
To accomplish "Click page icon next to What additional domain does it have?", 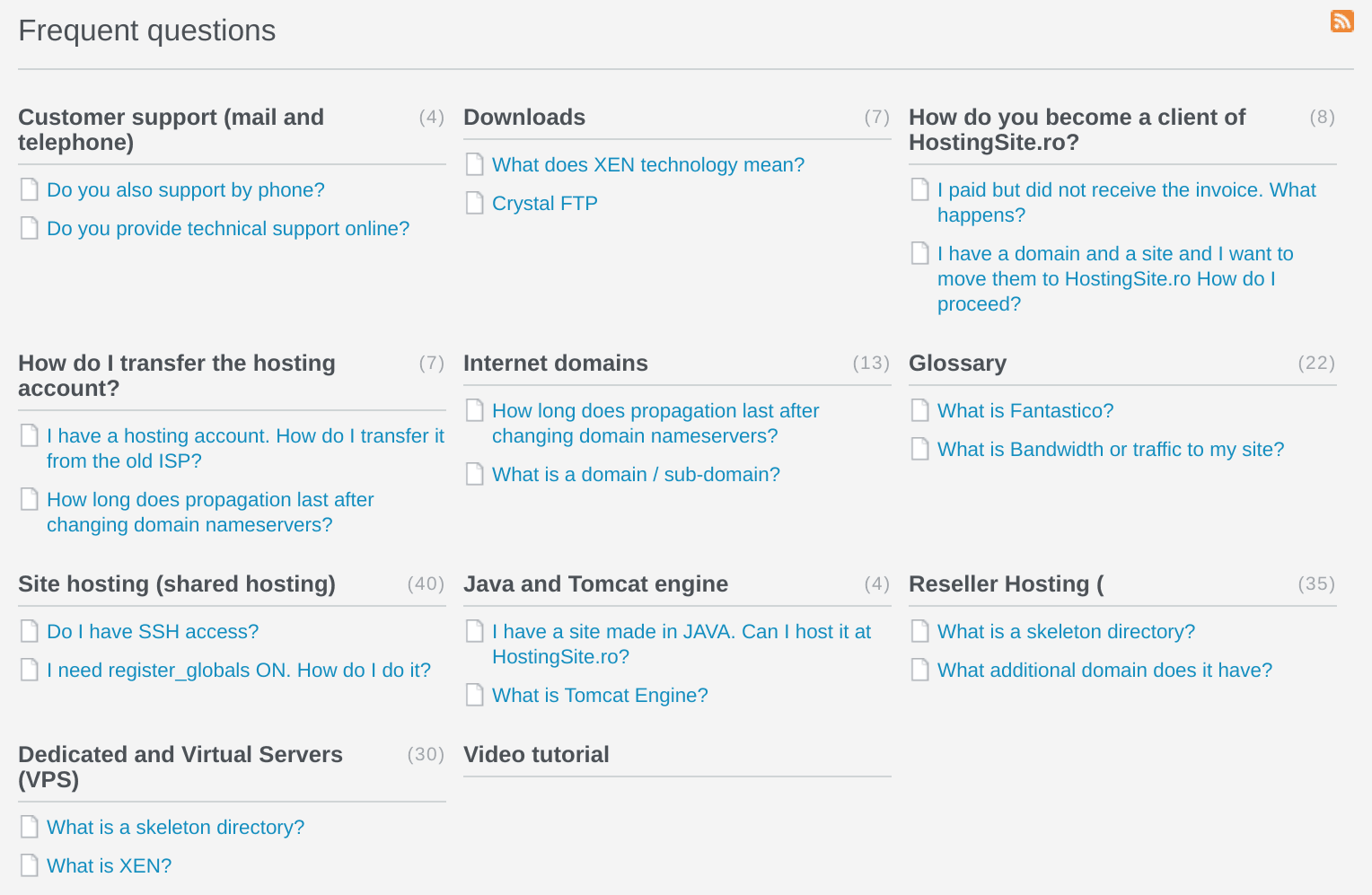I will coord(920,670).
